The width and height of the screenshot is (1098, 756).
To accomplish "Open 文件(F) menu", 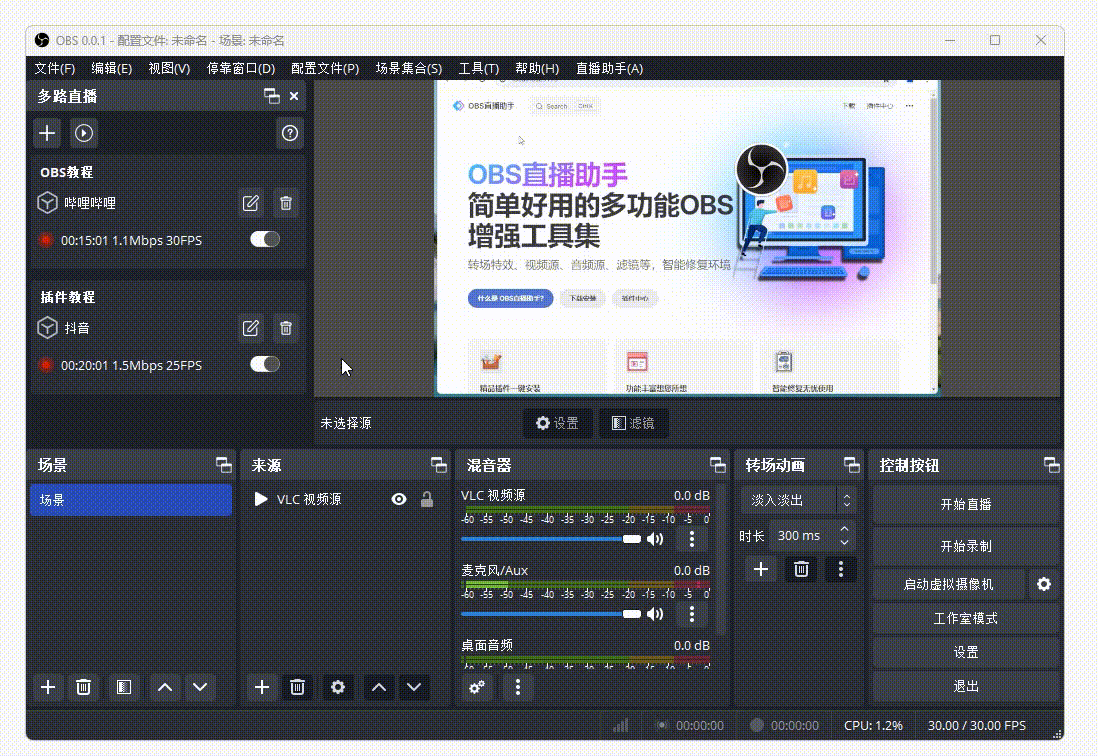I will [55, 69].
